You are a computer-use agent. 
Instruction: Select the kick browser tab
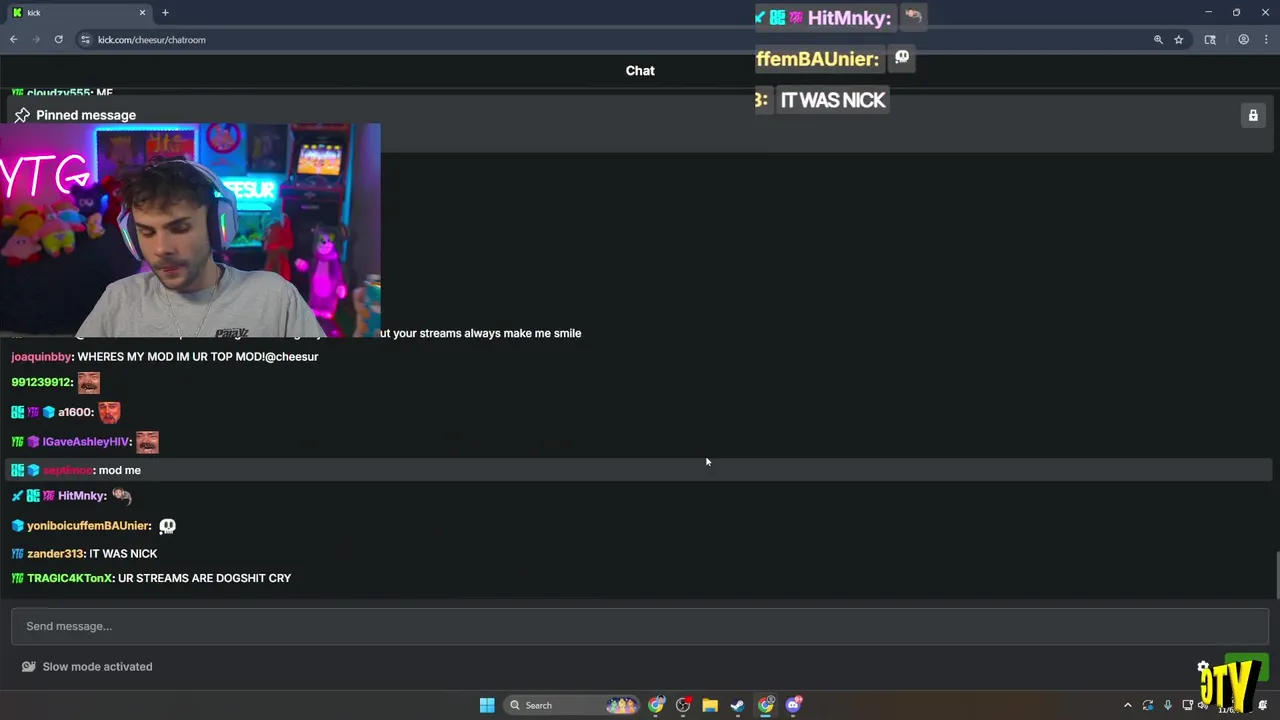(x=78, y=12)
